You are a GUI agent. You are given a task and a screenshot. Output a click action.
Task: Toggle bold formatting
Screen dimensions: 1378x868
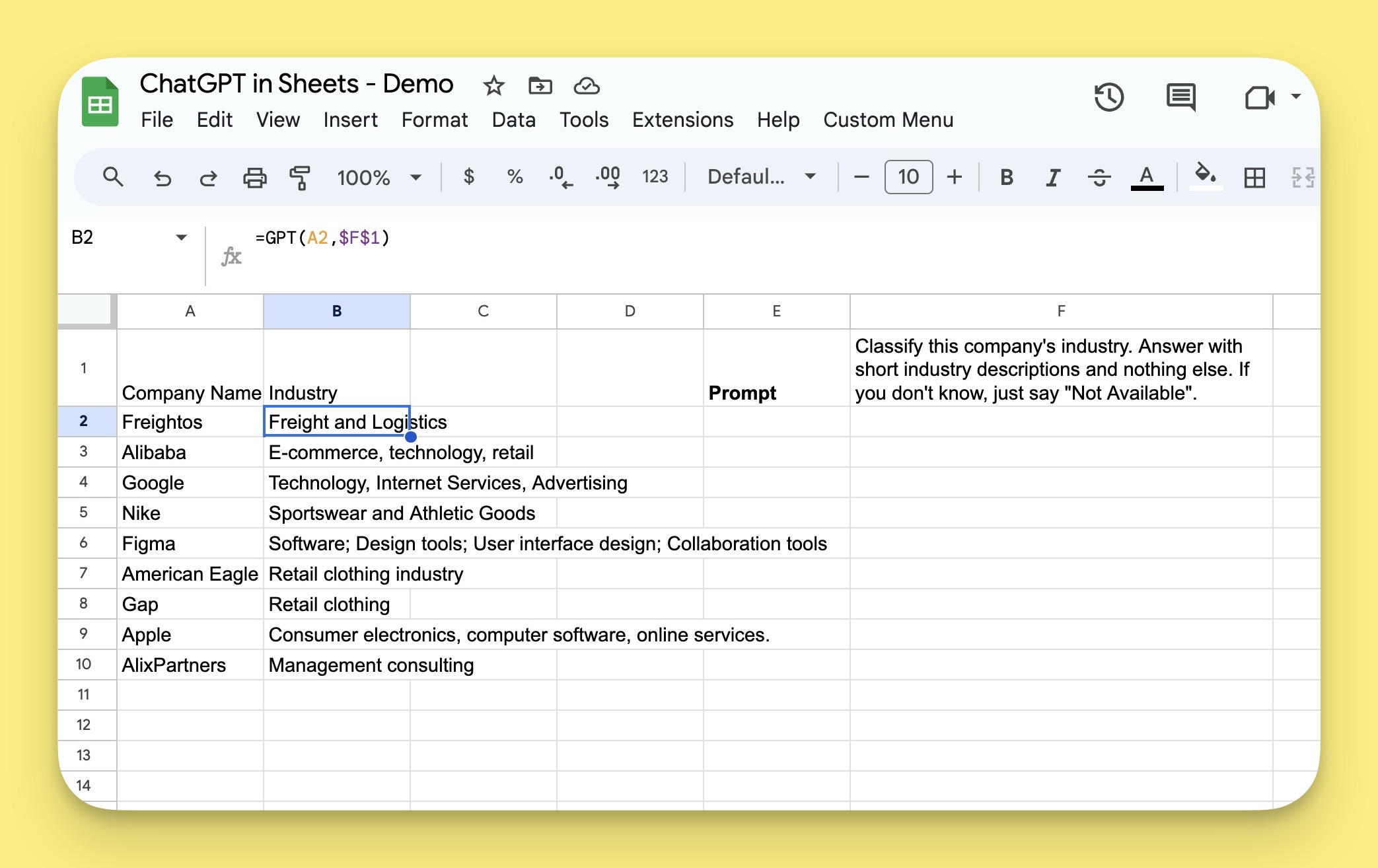coord(1007,177)
